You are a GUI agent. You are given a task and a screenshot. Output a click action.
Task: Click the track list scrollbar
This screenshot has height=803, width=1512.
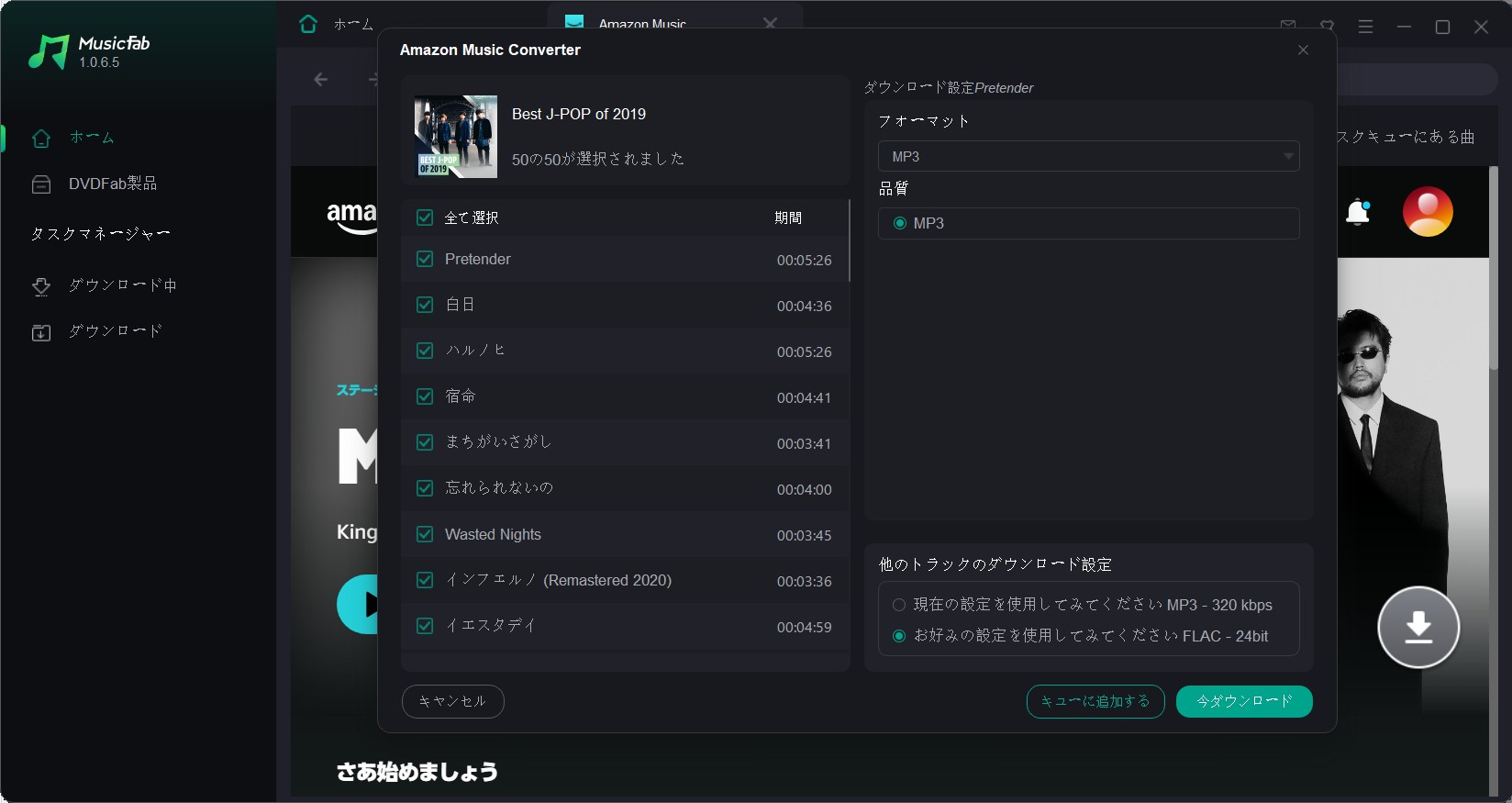[x=849, y=240]
